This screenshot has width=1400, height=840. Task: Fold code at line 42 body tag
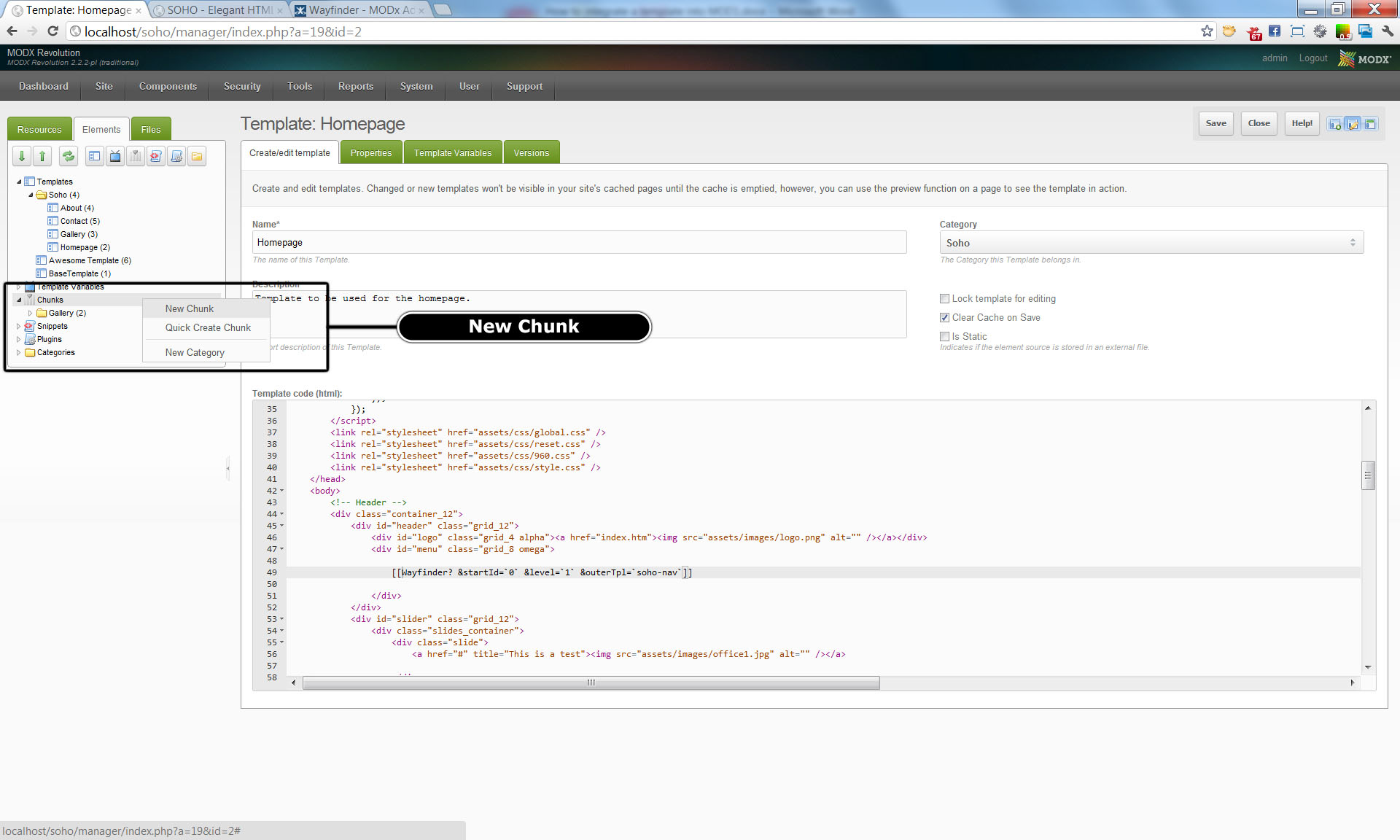pyautogui.click(x=282, y=491)
